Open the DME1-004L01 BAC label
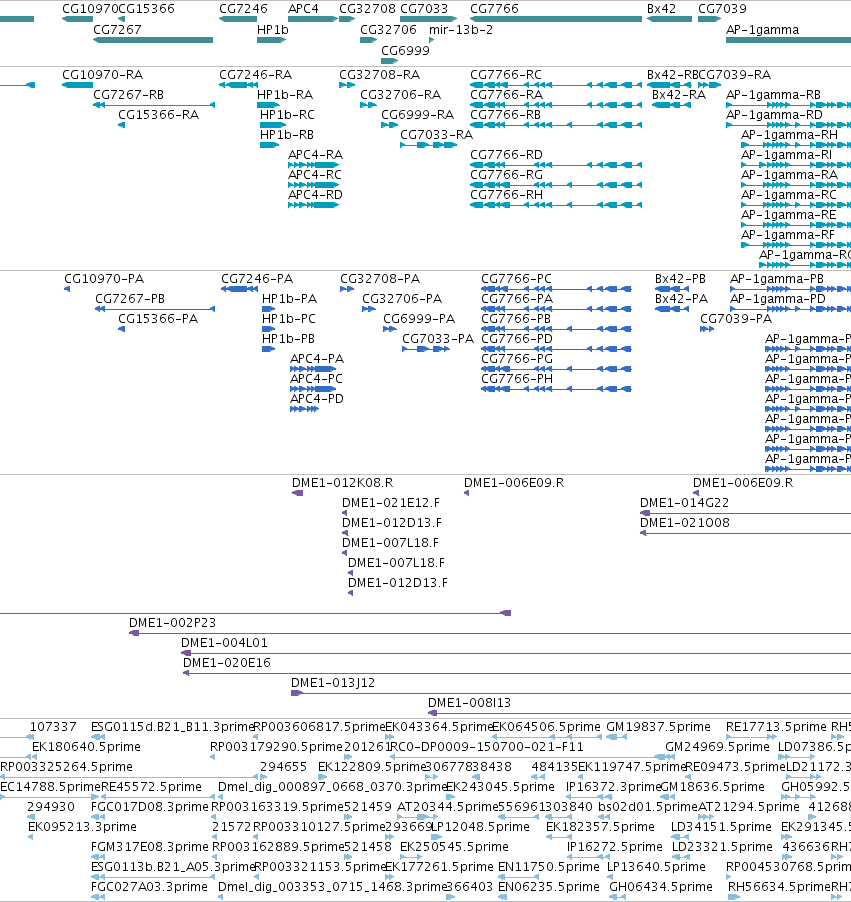This screenshot has width=851, height=902. tap(224, 643)
